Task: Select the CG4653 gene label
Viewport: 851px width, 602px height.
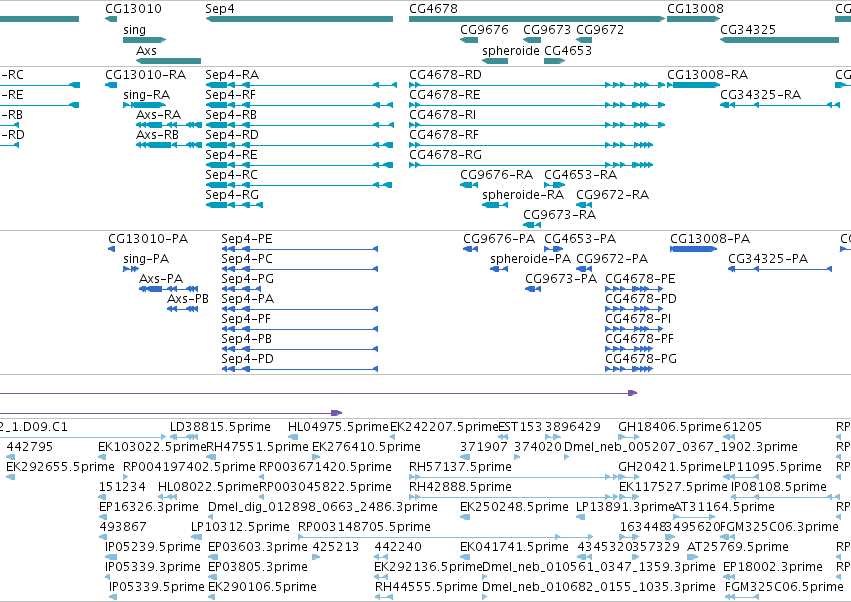Action: (x=568, y=50)
